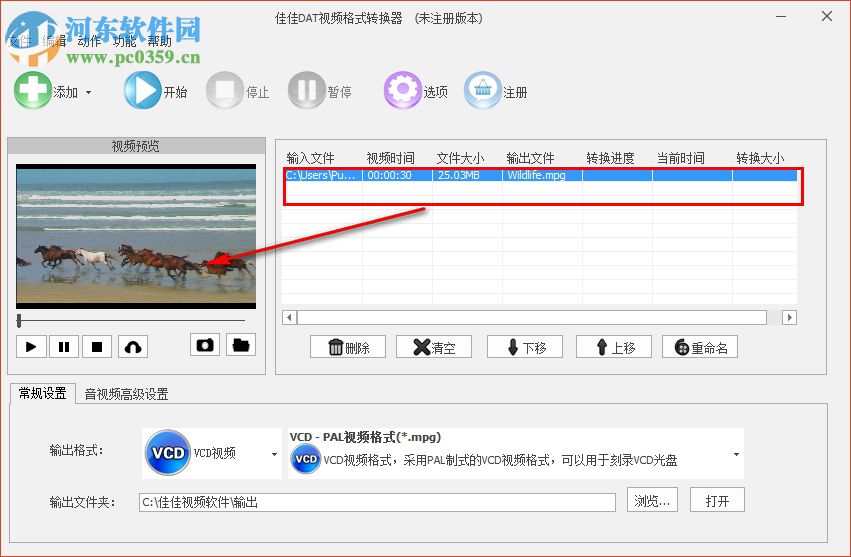The height and width of the screenshot is (557, 851).
Task: Open Register via the basket icon (注册)
Action: click(482, 91)
